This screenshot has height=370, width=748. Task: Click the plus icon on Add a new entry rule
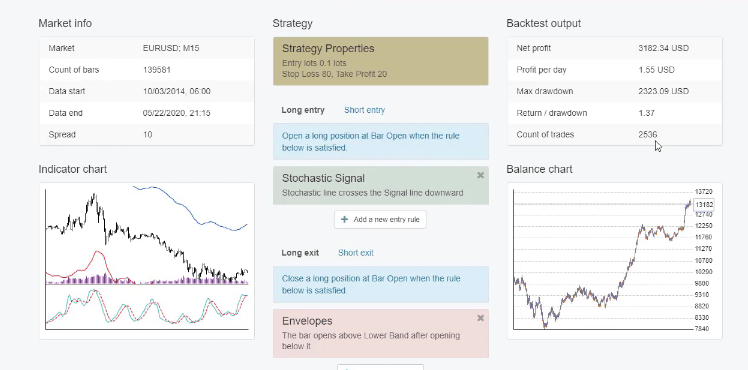(345, 220)
